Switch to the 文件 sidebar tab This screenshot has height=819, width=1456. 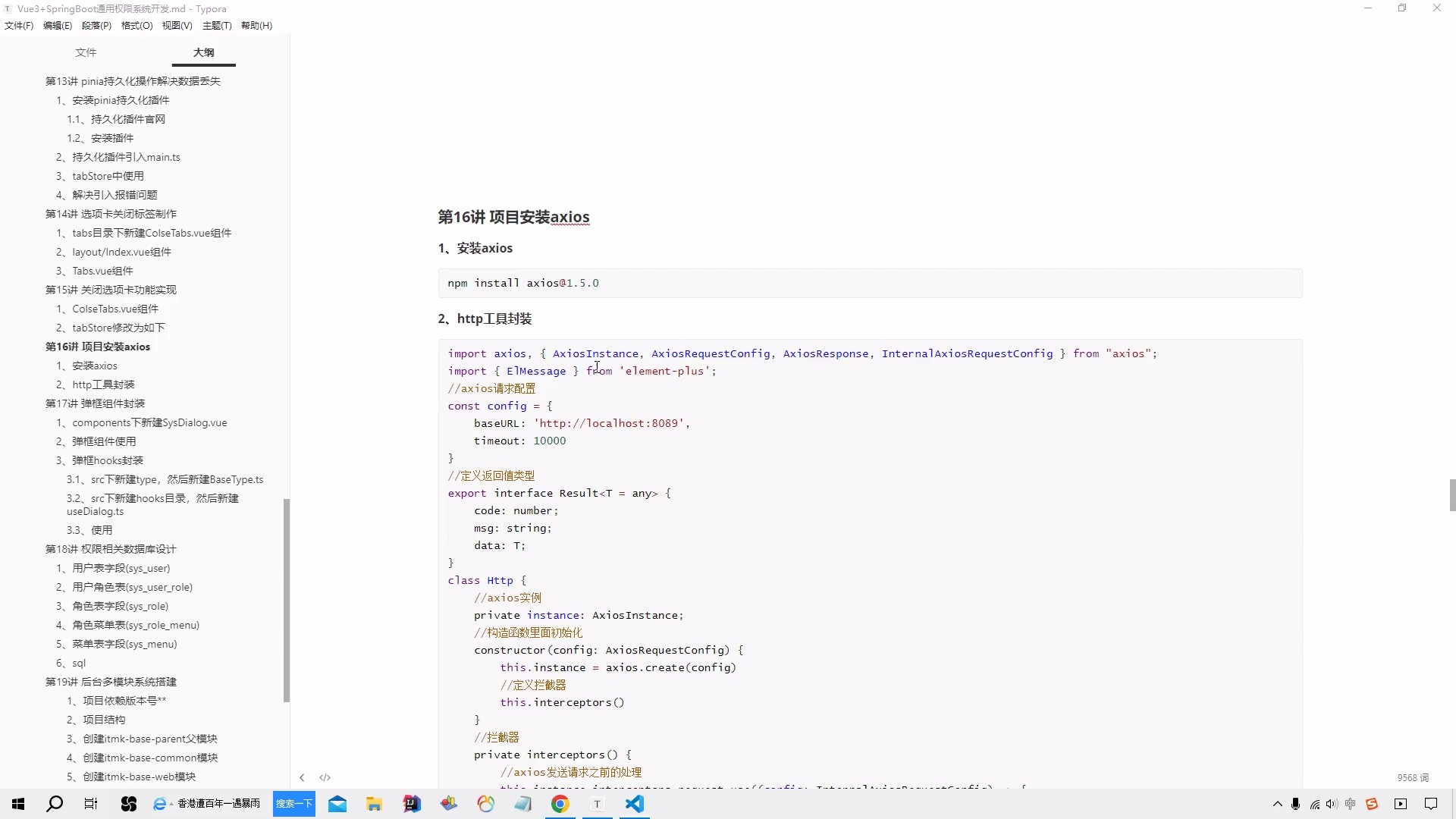pyautogui.click(x=86, y=52)
